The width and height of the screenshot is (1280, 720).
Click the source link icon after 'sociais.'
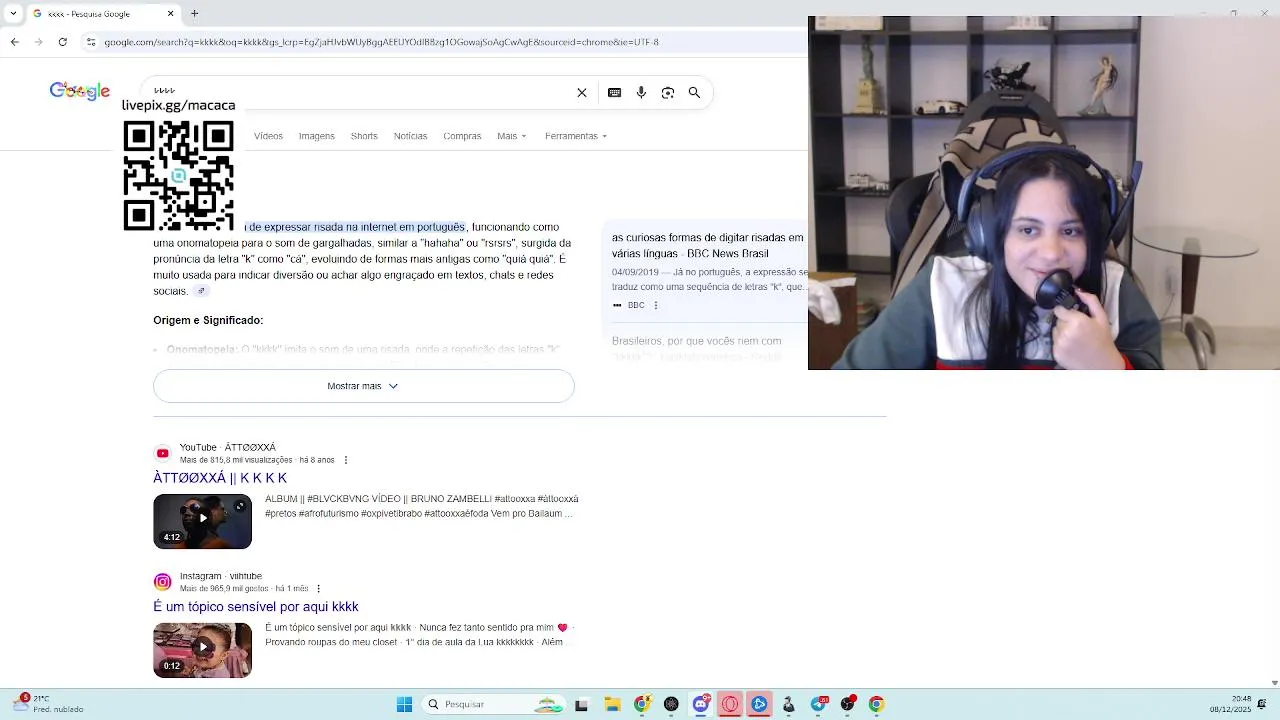click(201, 291)
